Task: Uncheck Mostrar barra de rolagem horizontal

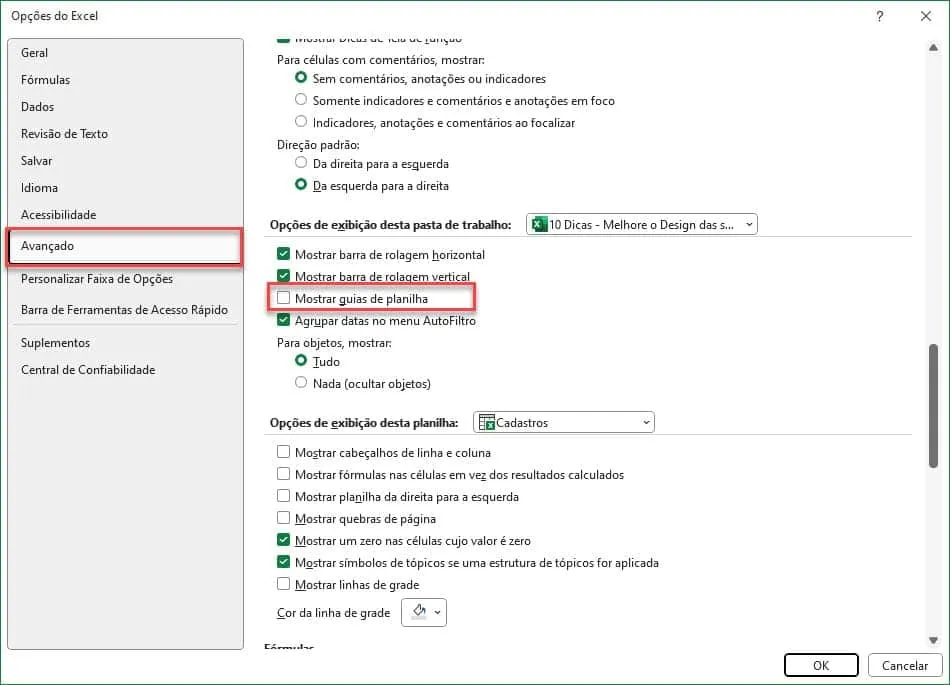Action: click(x=283, y=254)
